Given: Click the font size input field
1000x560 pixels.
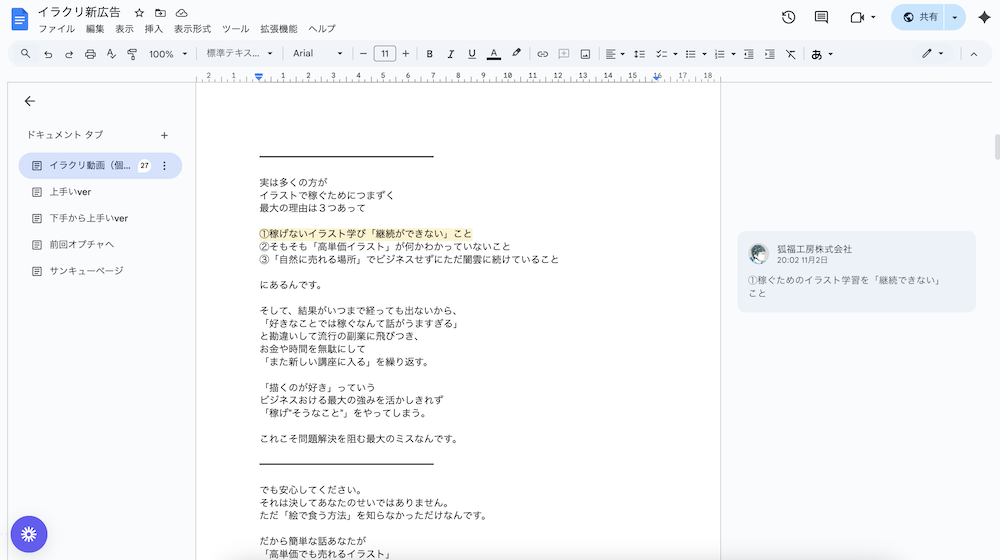Looking at the screenshot, I should click(384, 54).
